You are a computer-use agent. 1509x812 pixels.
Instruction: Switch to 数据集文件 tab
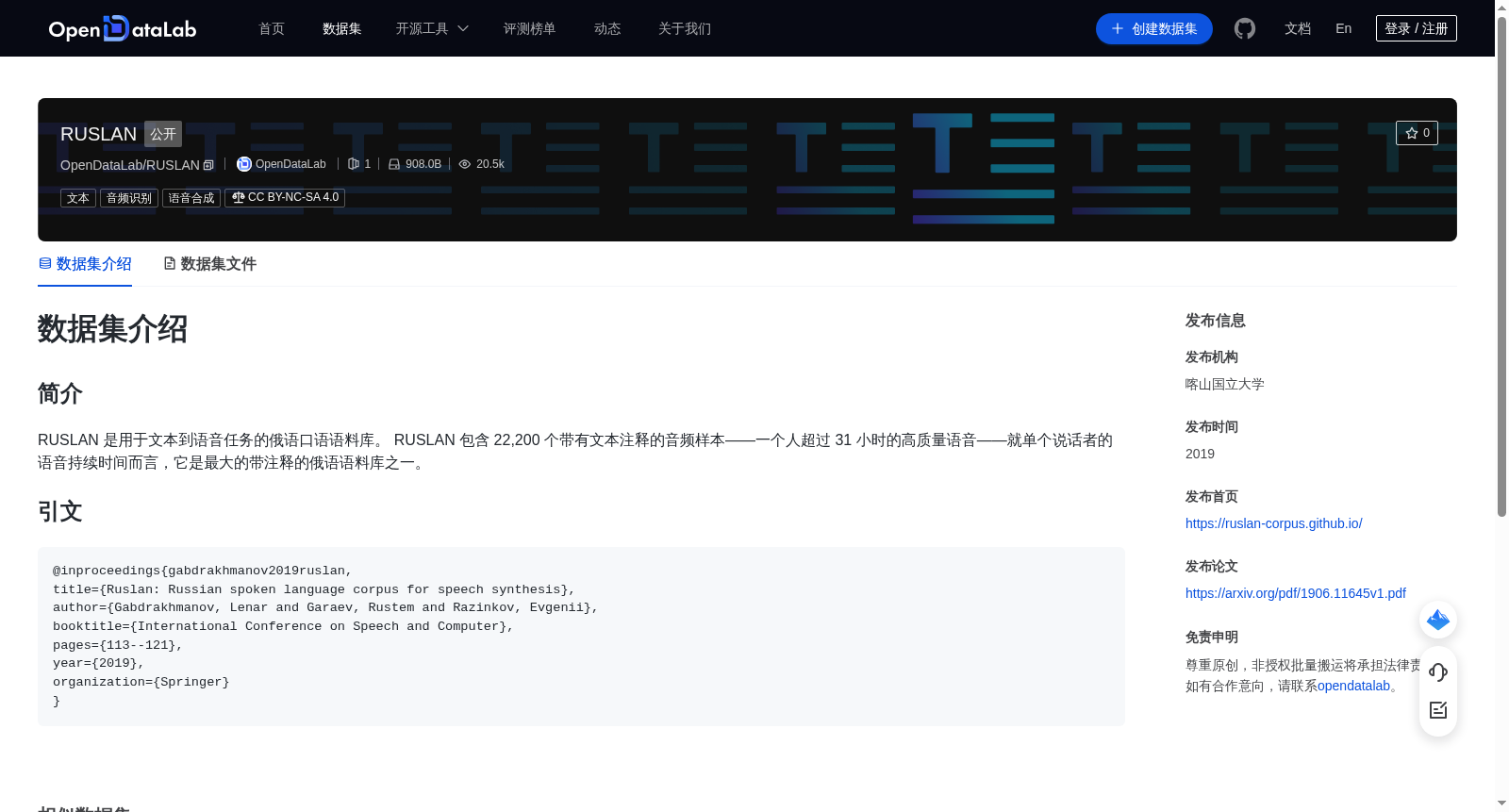coord(209,264)
